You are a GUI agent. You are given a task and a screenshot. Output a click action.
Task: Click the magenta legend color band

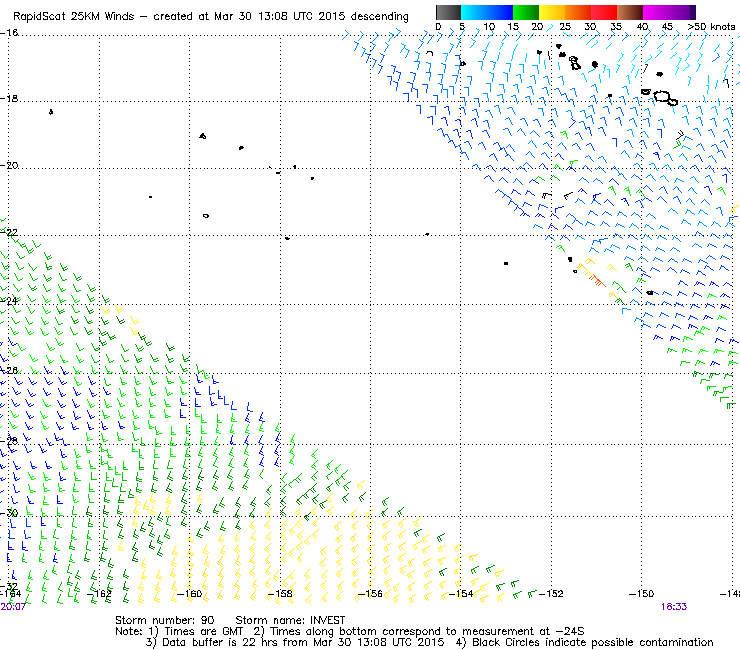(656, 12)
